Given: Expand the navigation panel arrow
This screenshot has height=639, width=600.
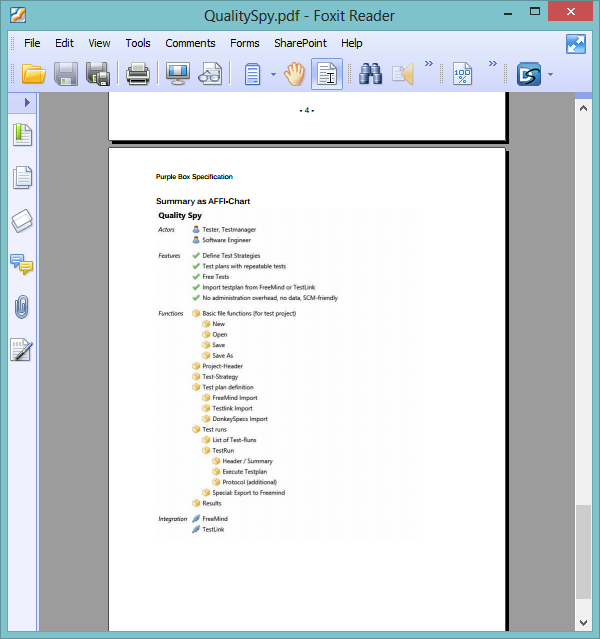Looking at the screenshot, I should [27, 102].
